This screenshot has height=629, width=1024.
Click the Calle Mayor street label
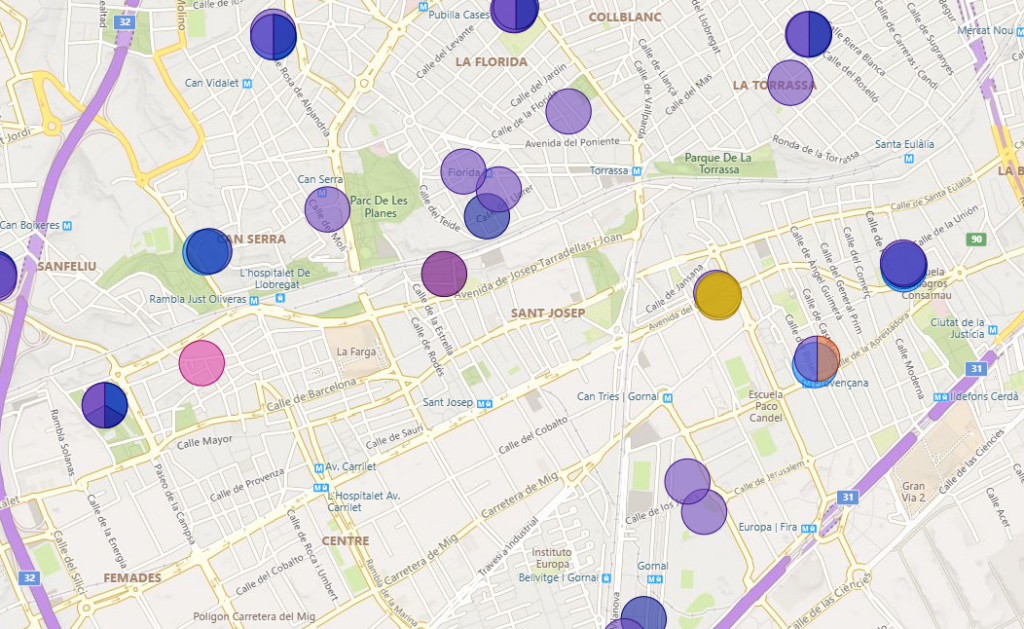point(204,442)
